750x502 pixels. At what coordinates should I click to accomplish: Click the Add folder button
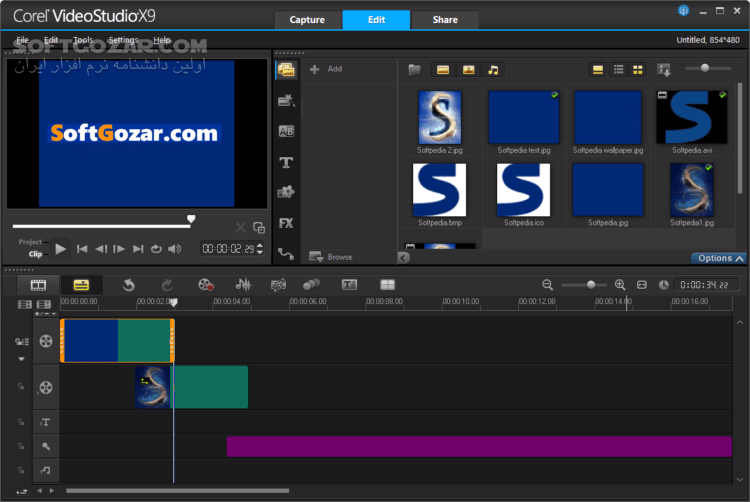(326, 69)
